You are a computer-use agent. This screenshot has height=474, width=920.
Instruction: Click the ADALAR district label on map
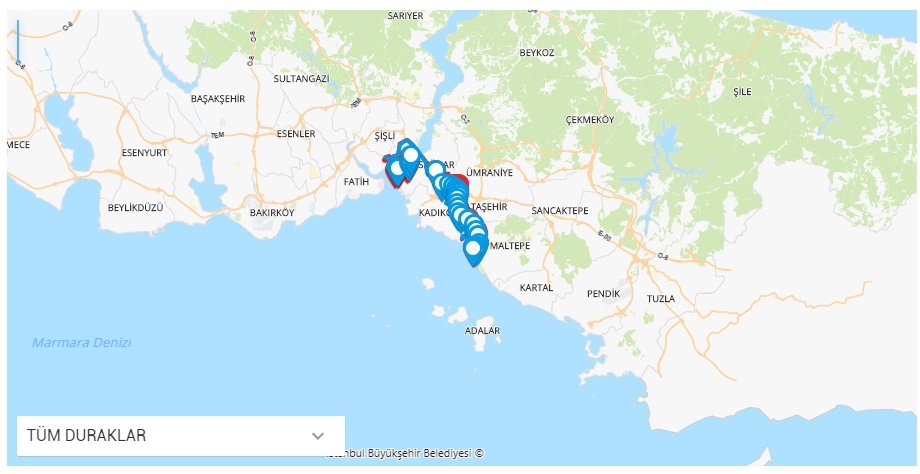[x=482, y=331]
